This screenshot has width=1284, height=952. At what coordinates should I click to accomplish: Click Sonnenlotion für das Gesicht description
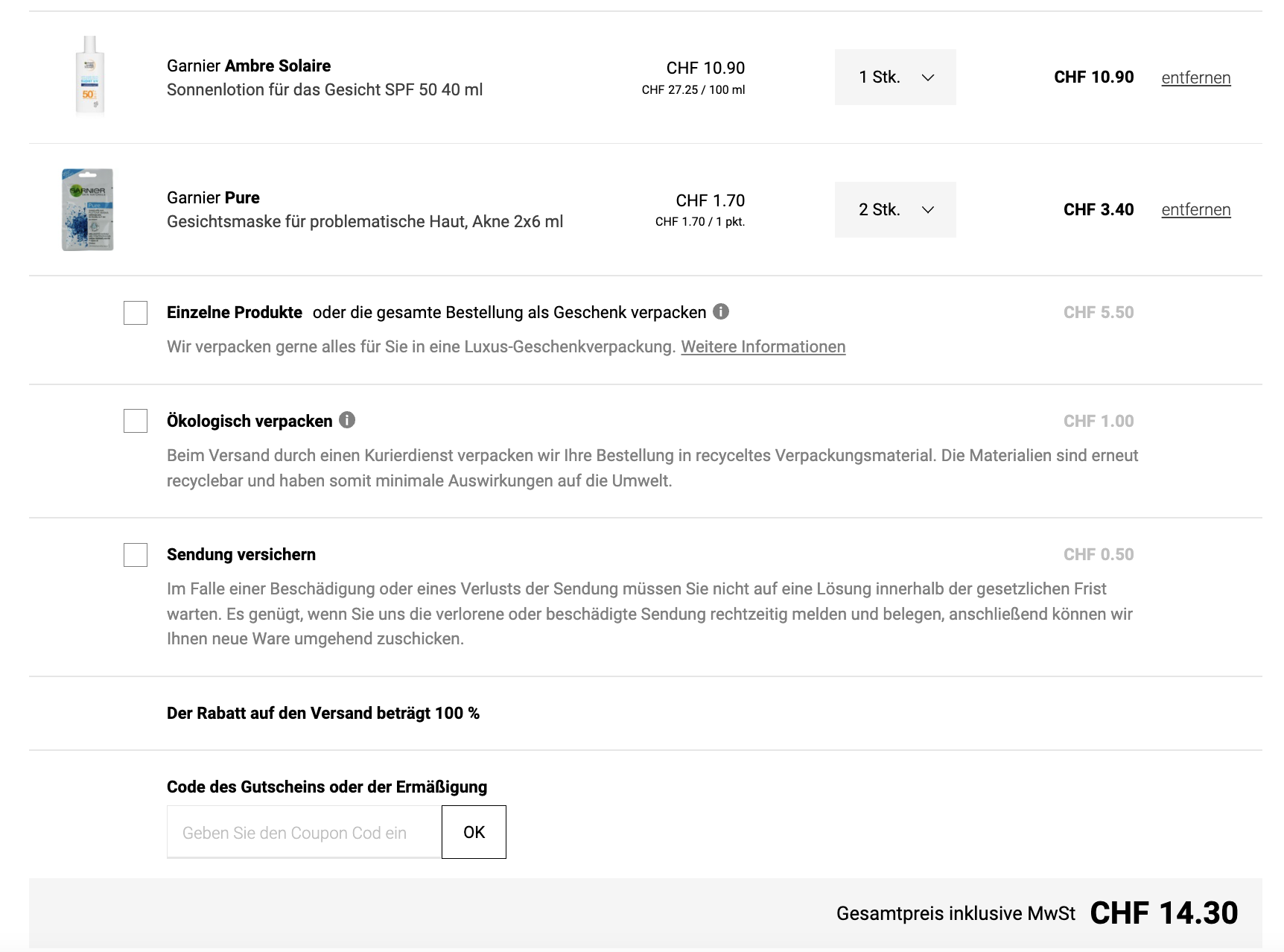(325, 90)
